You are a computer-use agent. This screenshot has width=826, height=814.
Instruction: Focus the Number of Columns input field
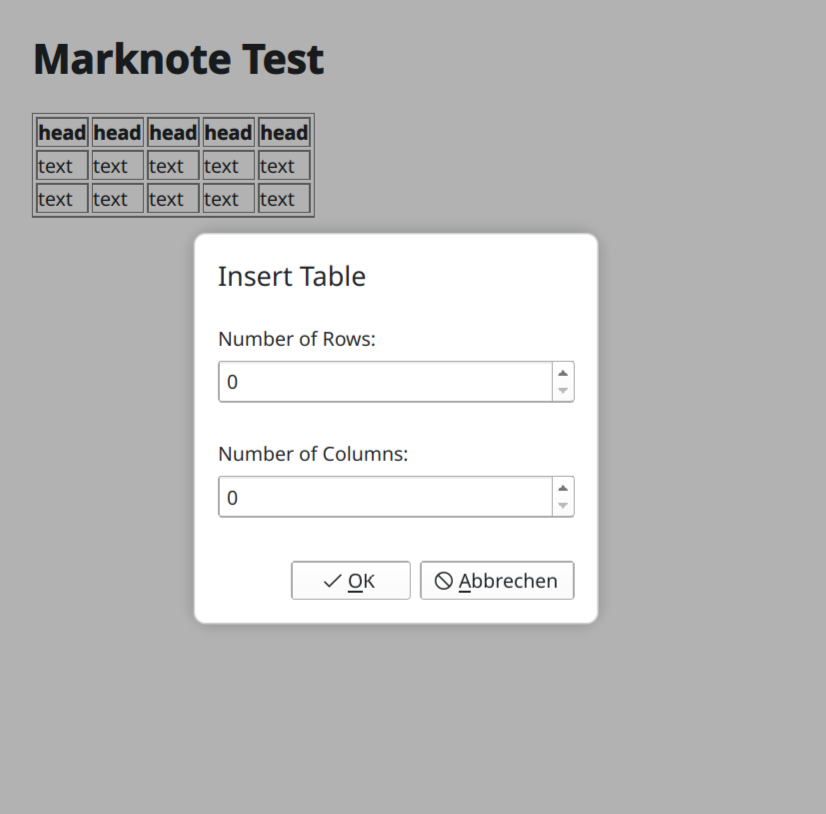[385, 497]
